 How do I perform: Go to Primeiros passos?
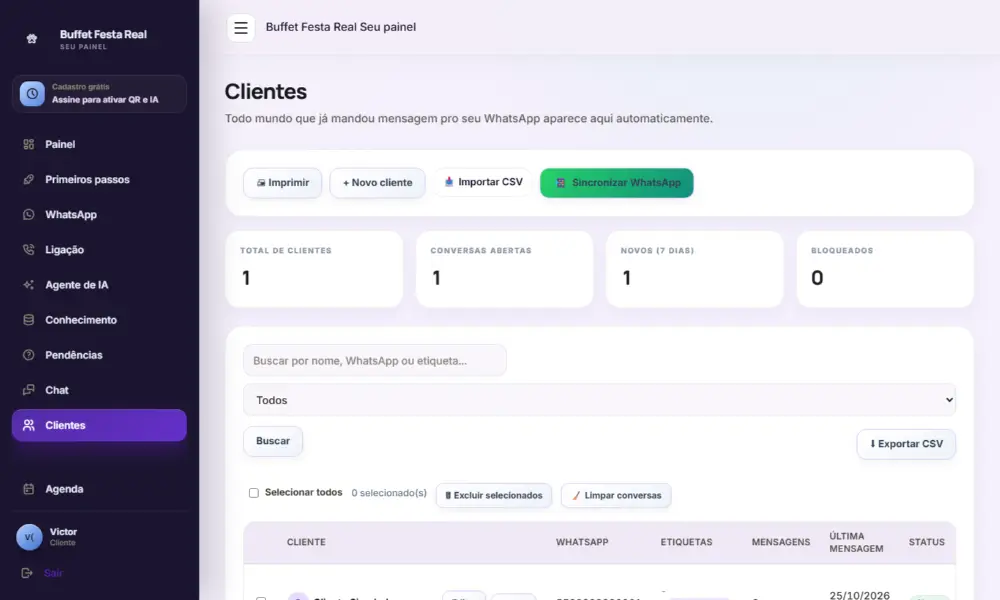[x=99, y=179]
